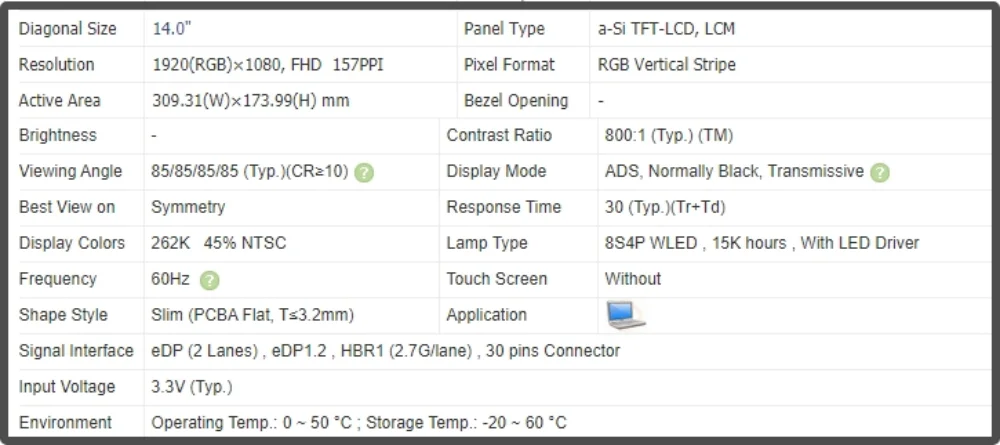Click the help icon beside Display Mode
Image resolution: width=1000 pixels, height=445 pixels.
click(x=879, y=173)
